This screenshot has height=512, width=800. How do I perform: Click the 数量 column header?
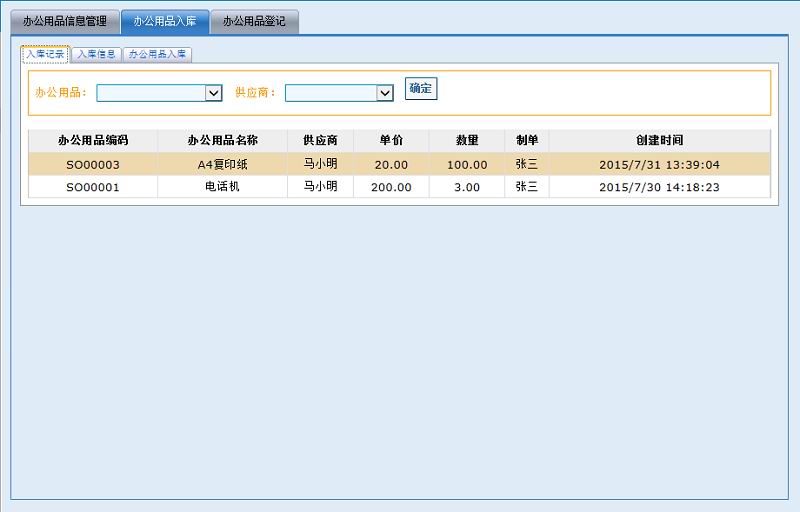(467, 140)
